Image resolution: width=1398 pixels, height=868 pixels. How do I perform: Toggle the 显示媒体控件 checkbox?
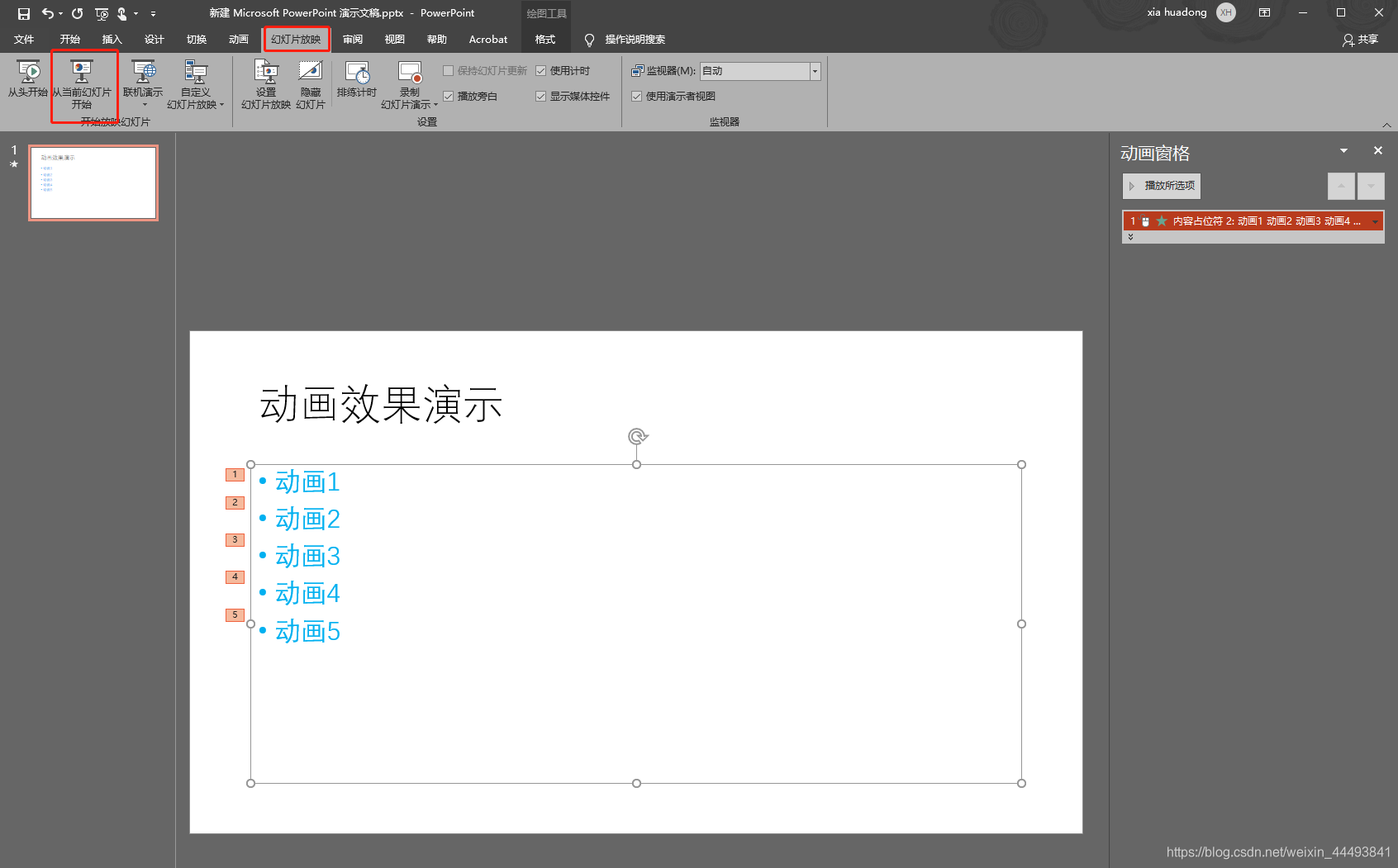tap(541, 97)
